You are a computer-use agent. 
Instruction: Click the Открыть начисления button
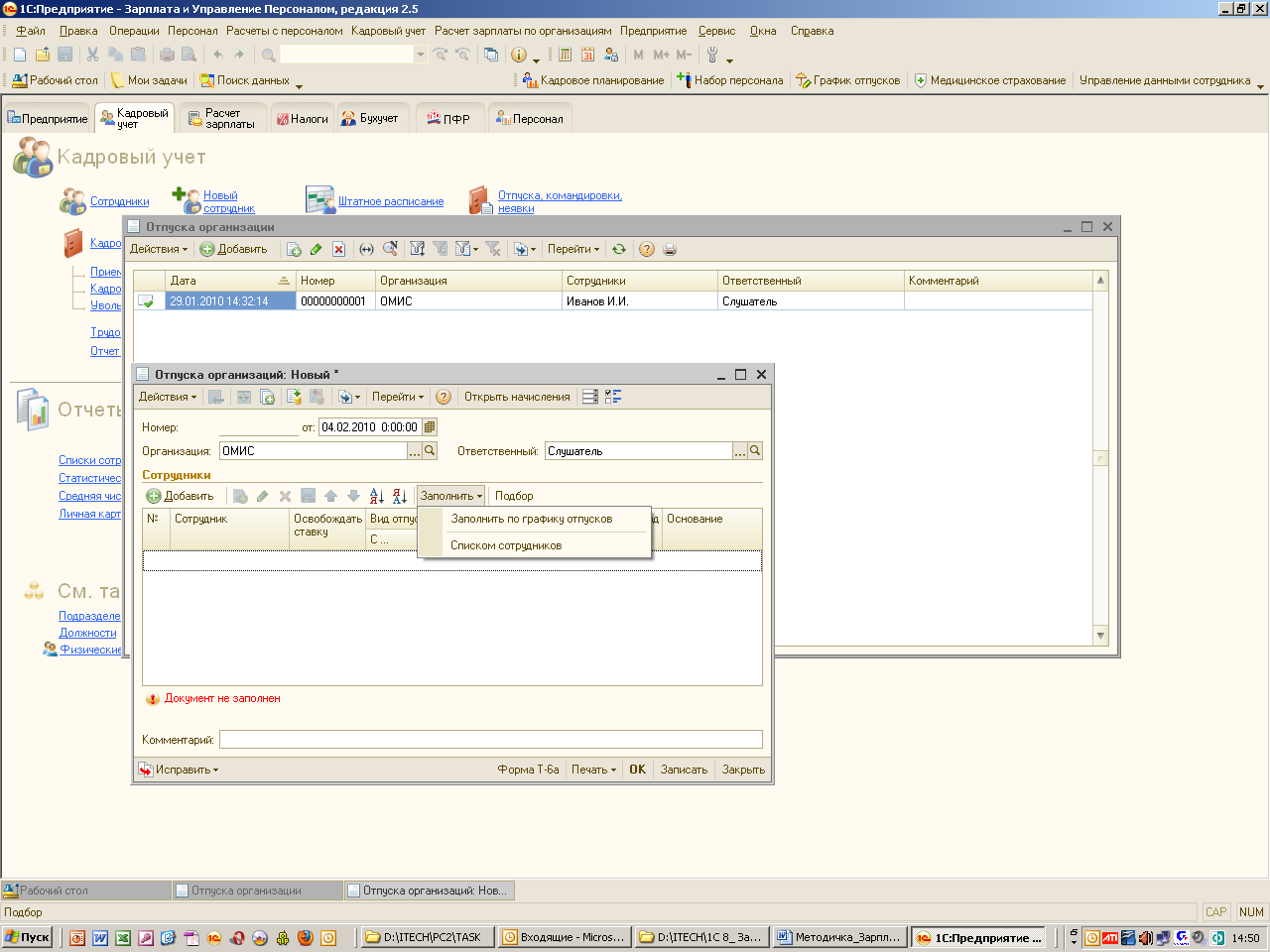click(x=517, y=397)
